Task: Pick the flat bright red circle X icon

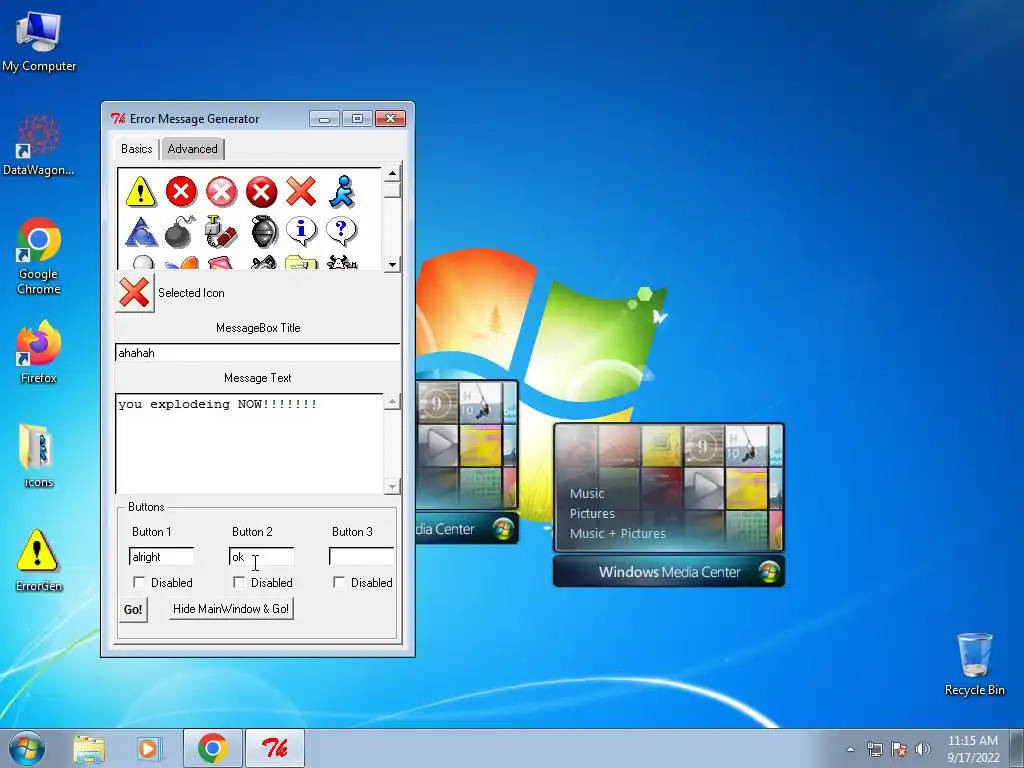Action: pos(181,192)
